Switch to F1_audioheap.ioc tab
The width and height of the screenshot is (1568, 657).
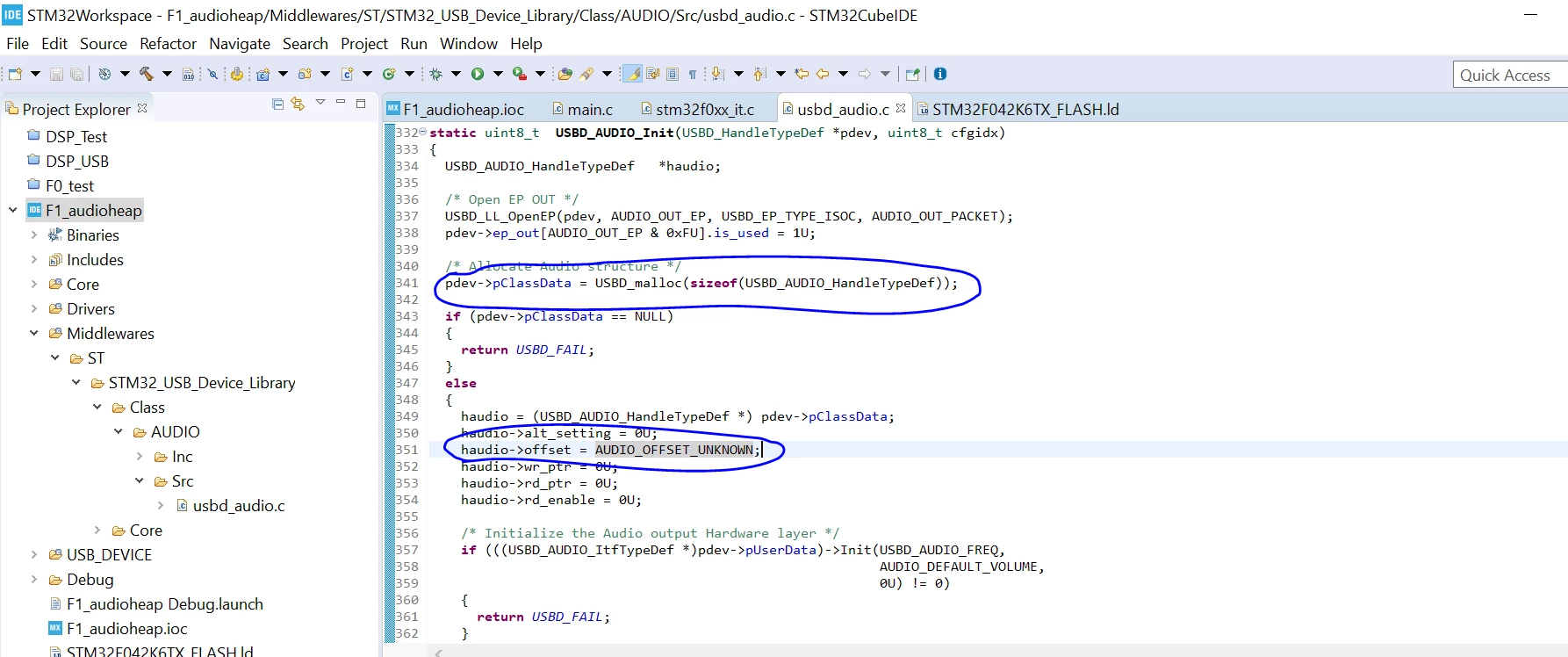pos(456,109)
